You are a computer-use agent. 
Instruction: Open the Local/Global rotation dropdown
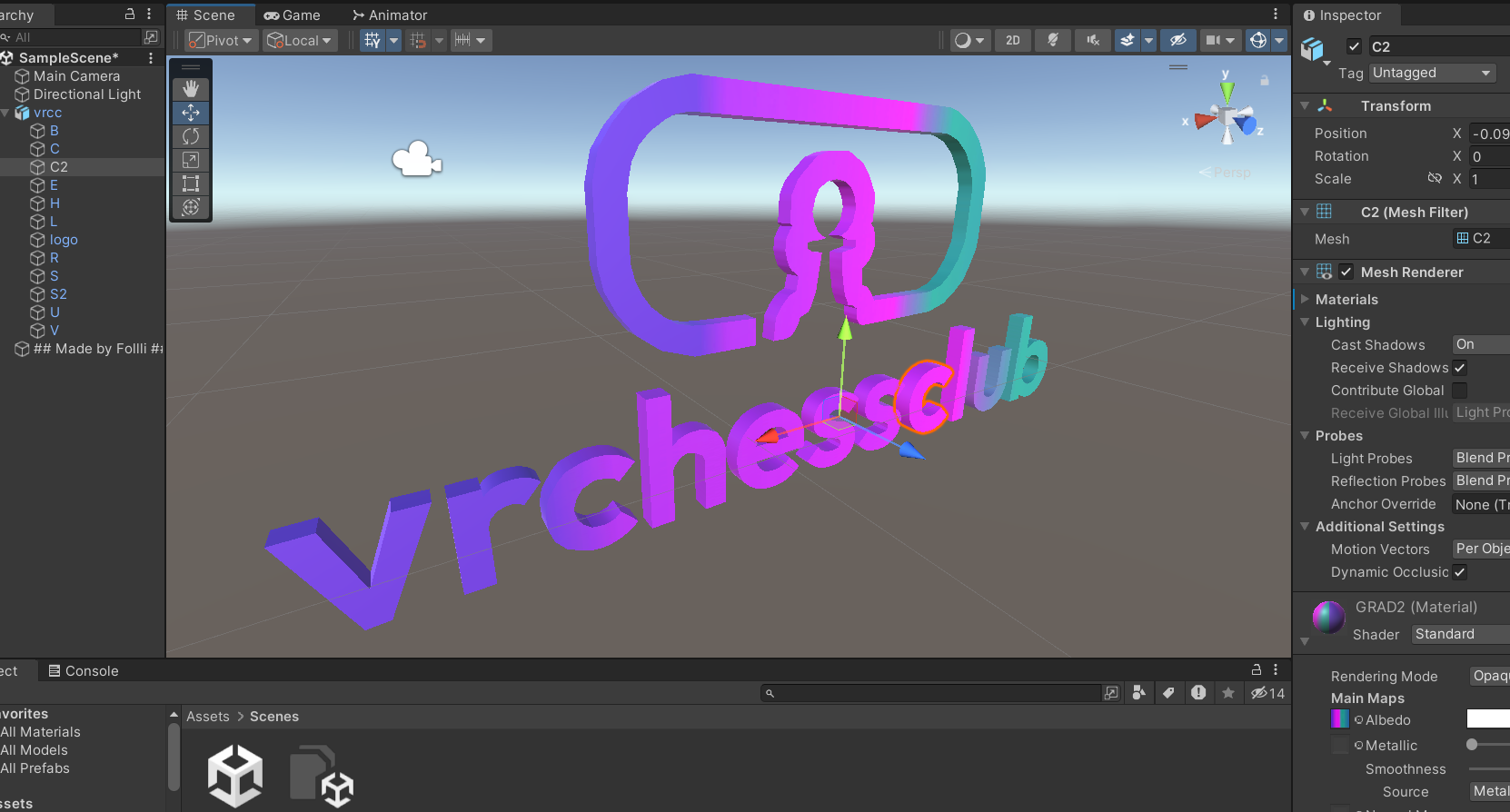coord(300,40)
